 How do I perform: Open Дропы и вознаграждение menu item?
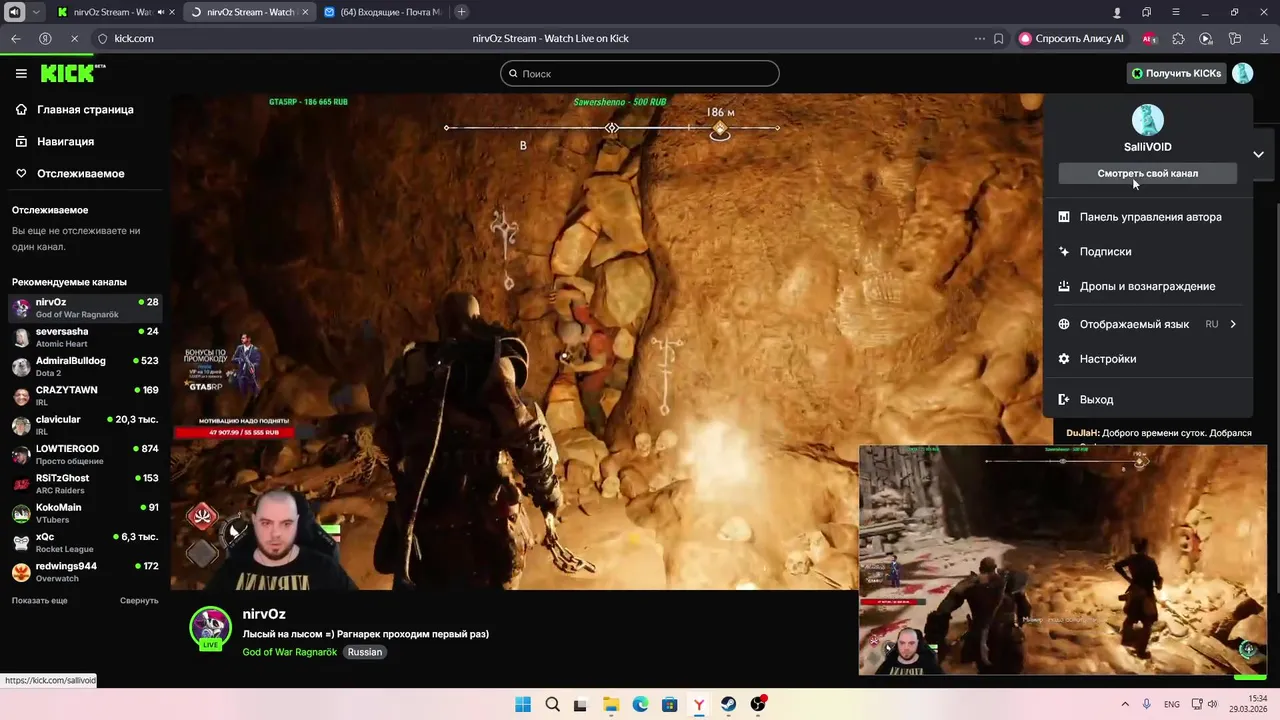click(x=1147, y=286)
